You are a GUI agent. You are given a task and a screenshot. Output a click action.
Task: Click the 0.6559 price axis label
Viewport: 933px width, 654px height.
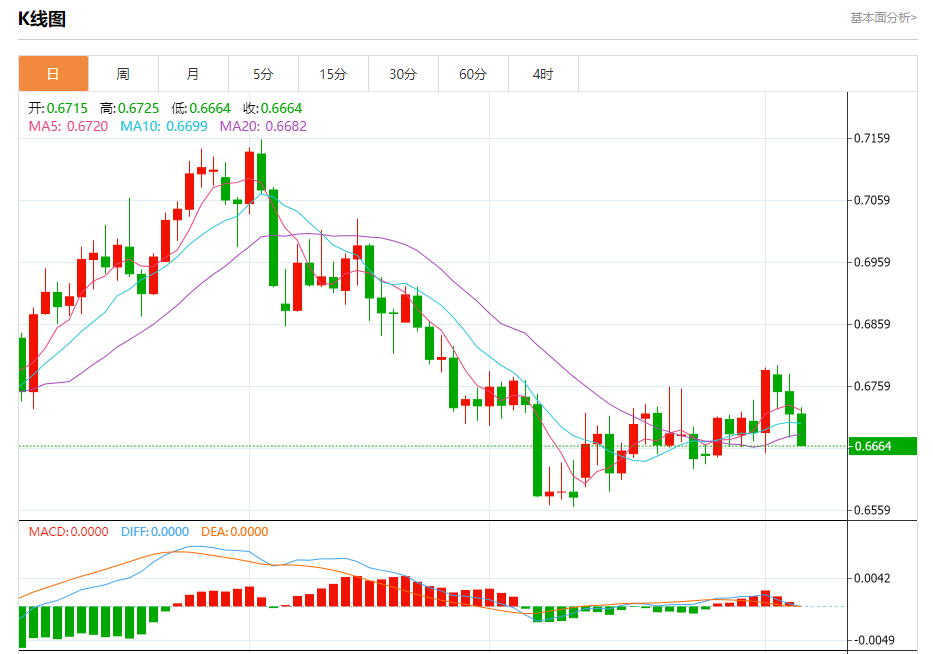pyautogui.click(x=872, y=510)
